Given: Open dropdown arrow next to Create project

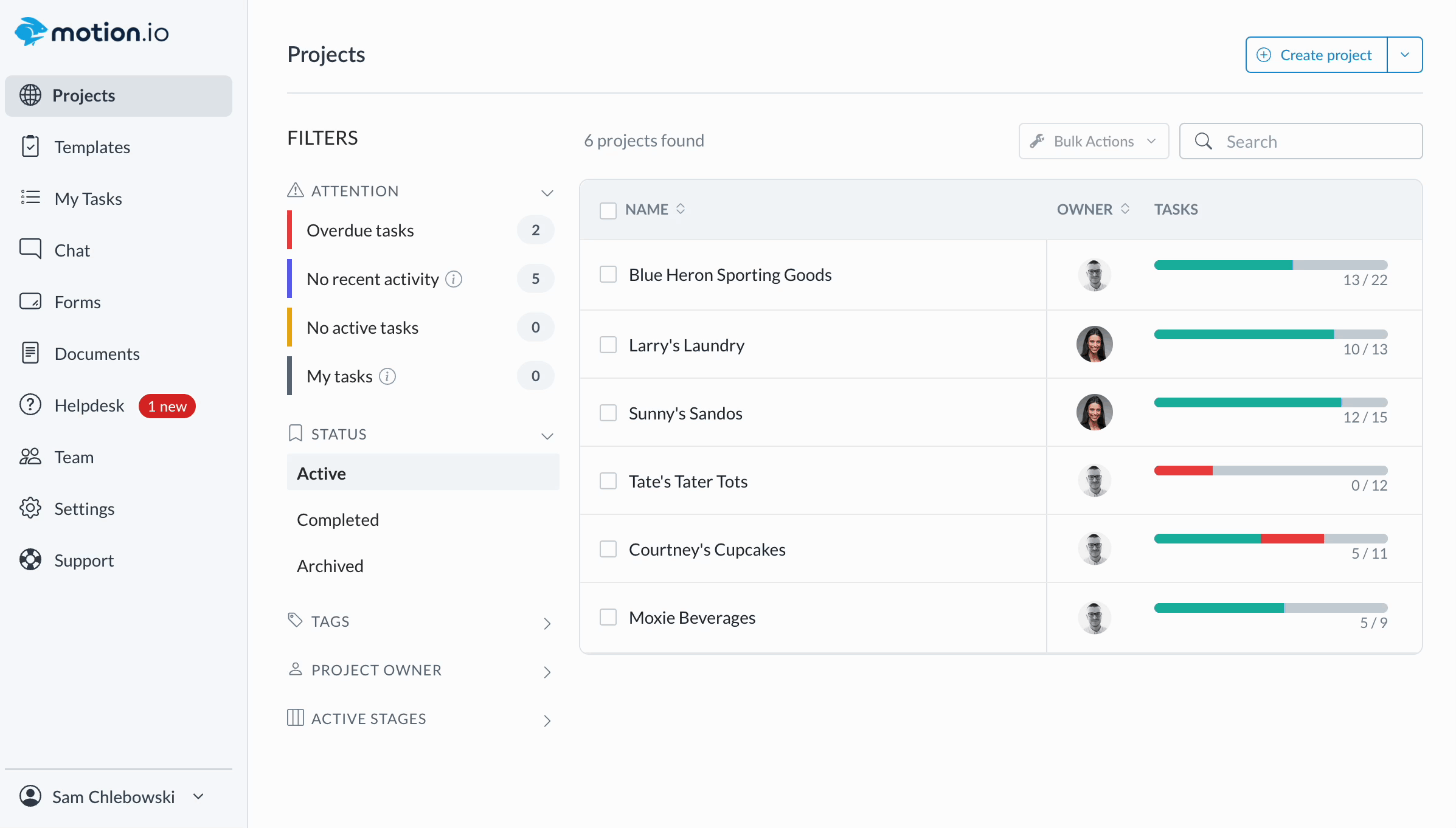Looking at the screenshot, I should click(x=1405, y=55).
